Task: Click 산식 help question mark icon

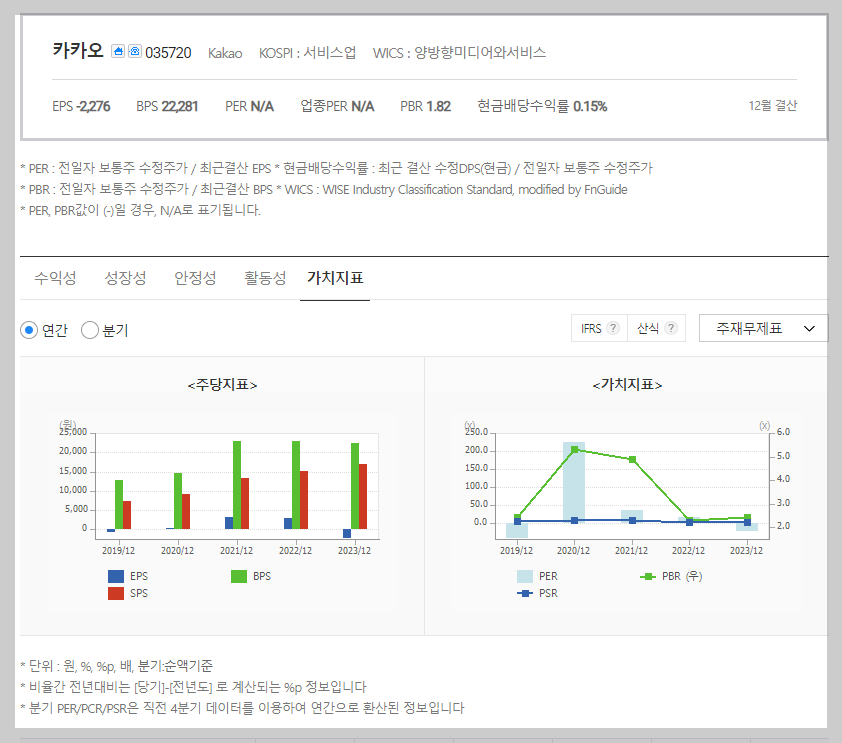Action: coord(671,328)
